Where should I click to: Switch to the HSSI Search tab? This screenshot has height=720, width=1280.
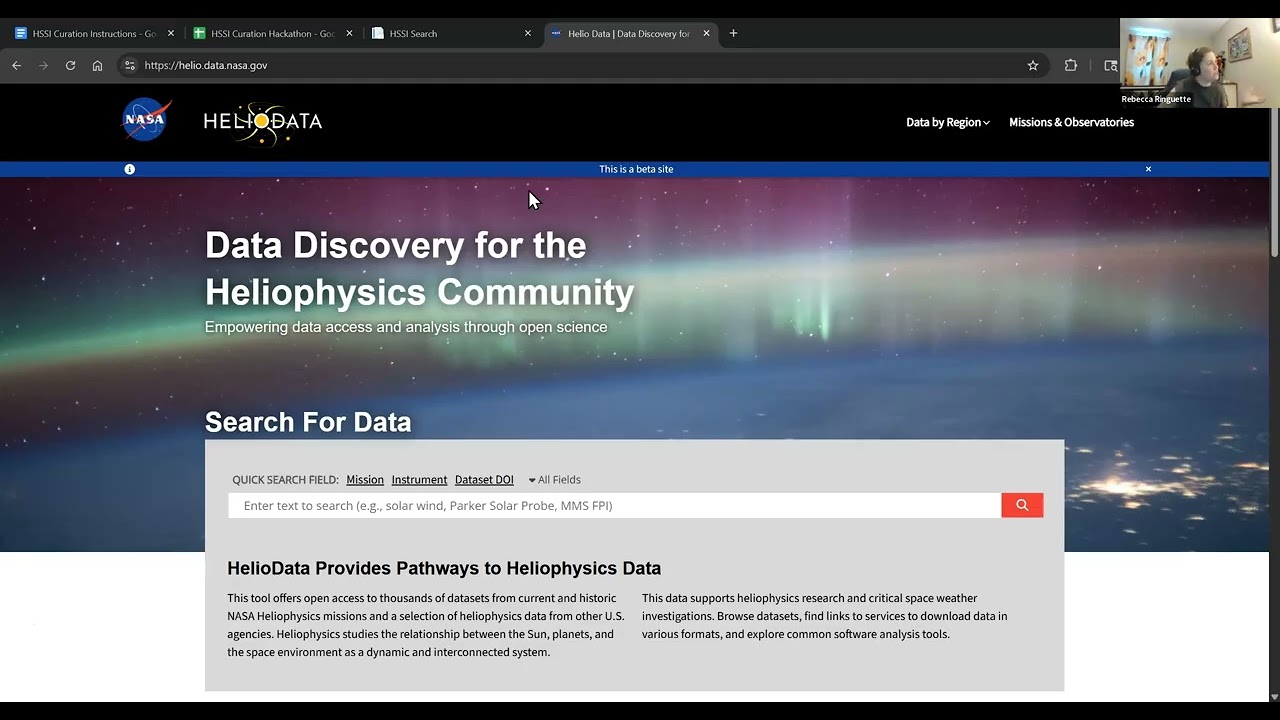click(452, 33)
